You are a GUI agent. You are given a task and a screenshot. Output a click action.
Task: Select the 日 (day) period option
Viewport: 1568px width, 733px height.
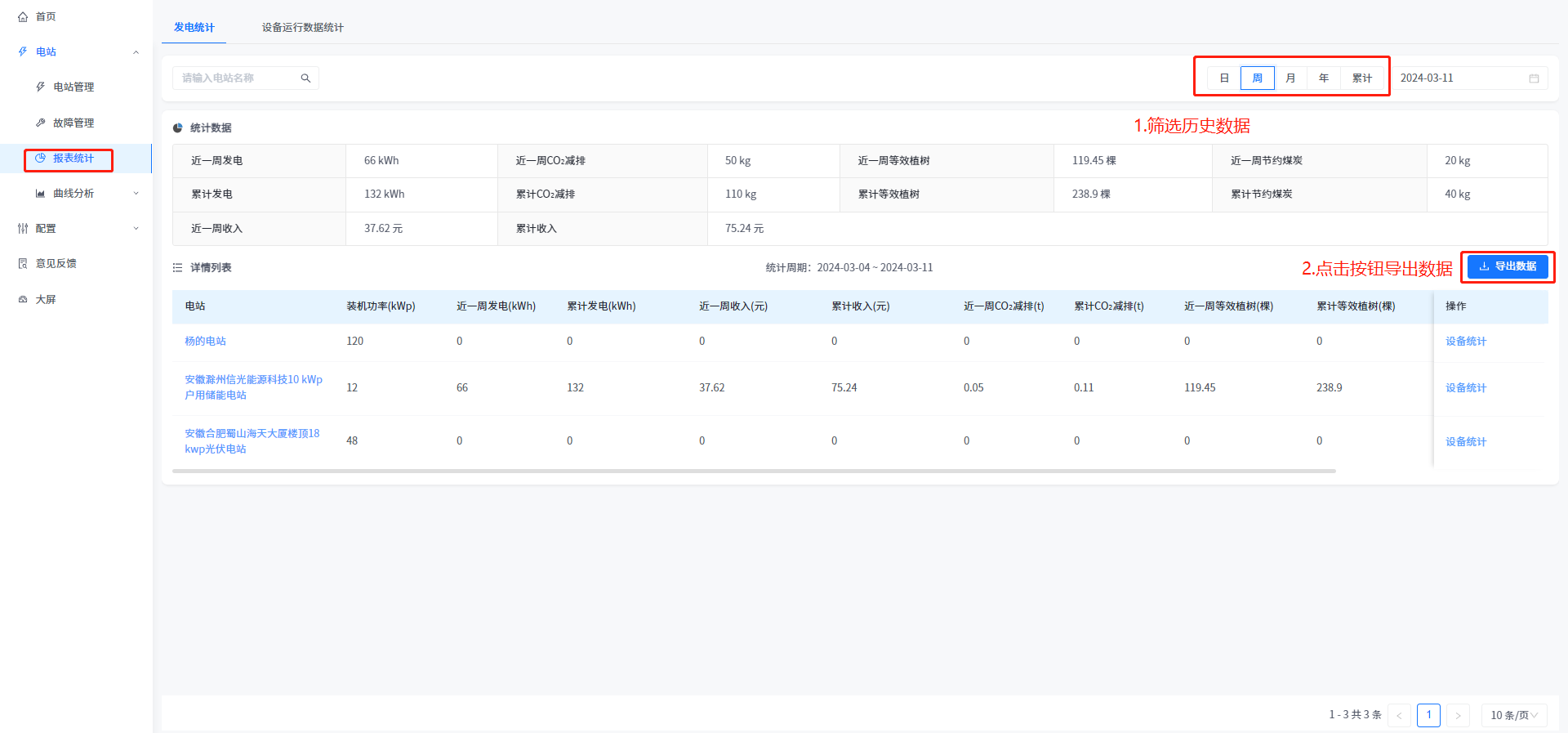(1224, 78)
